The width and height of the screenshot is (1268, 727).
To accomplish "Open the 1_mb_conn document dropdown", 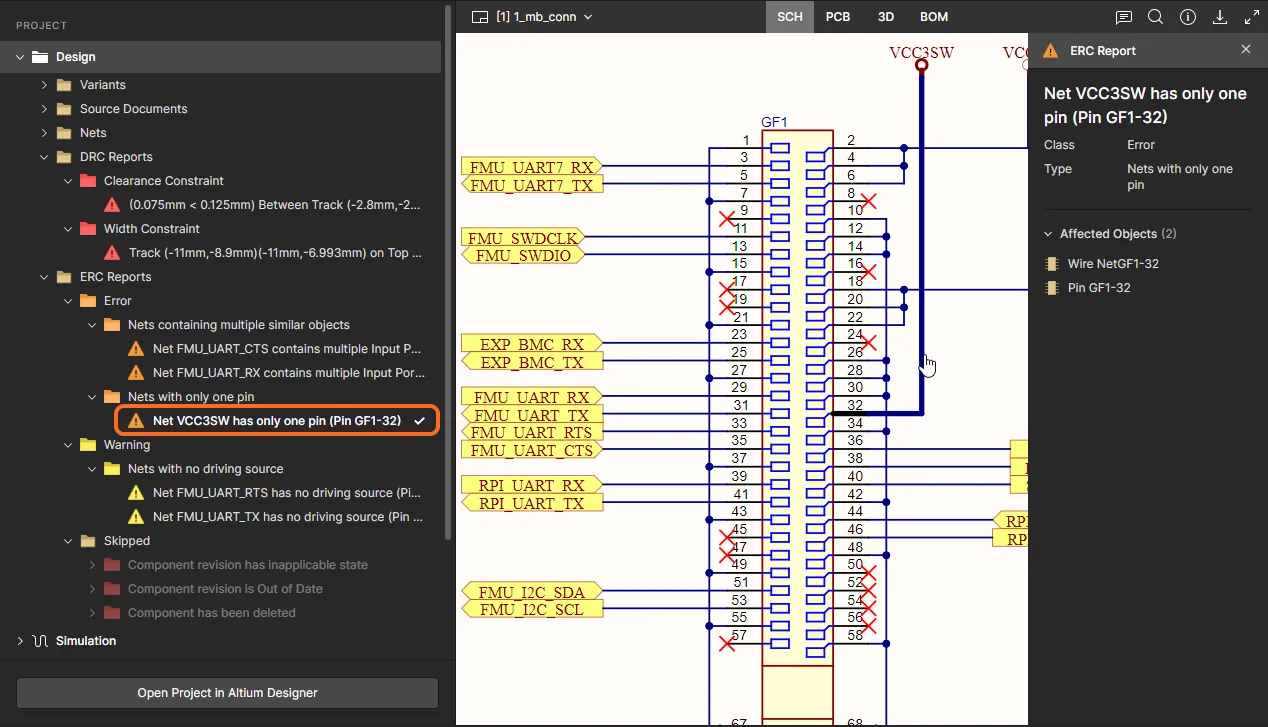I will coord(545,17).
